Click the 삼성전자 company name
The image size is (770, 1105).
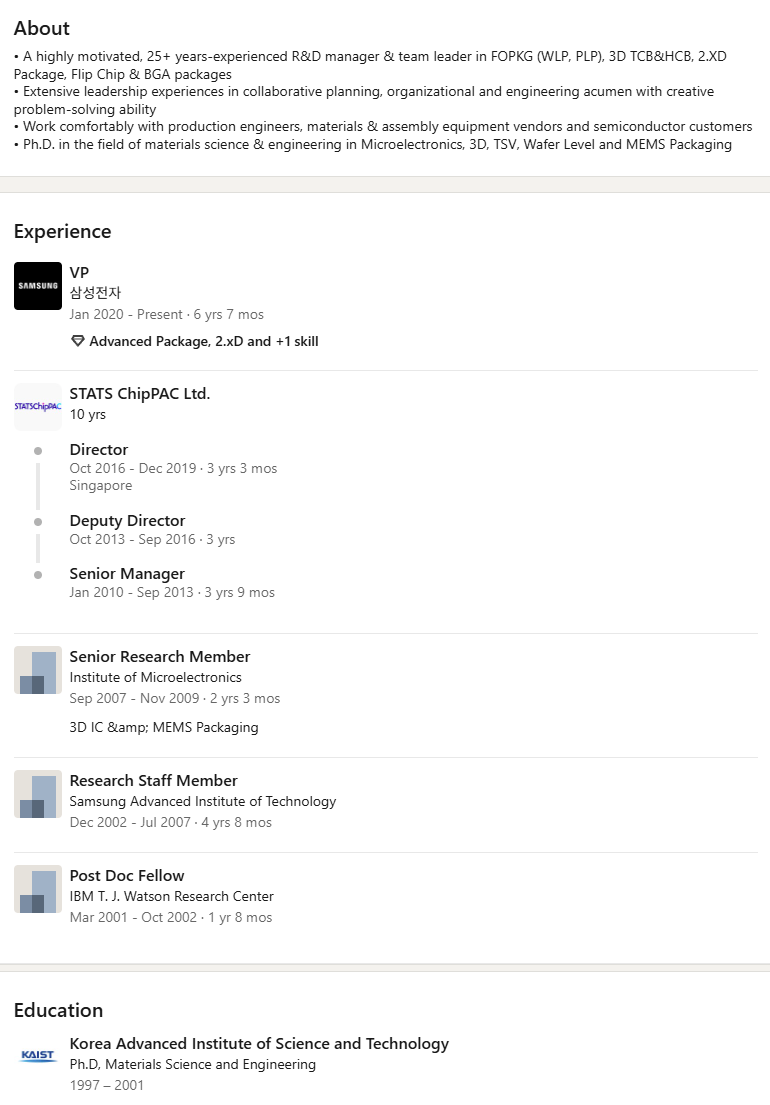point(95,292)
